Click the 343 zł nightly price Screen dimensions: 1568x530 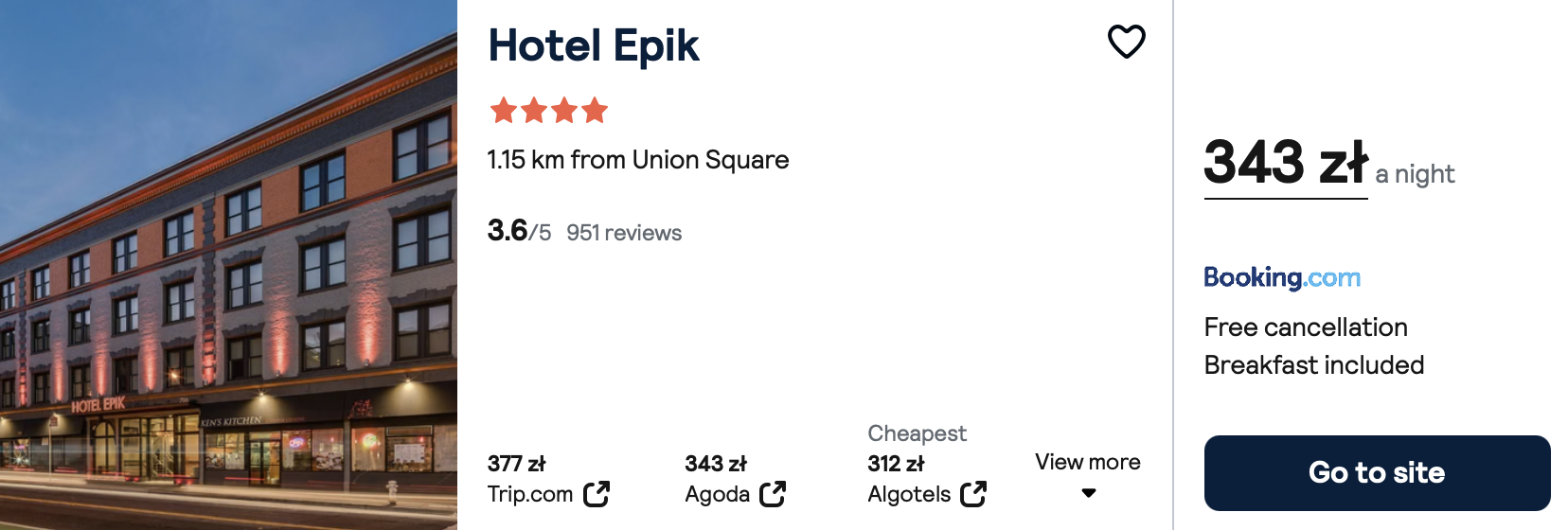click(1286, 163)
